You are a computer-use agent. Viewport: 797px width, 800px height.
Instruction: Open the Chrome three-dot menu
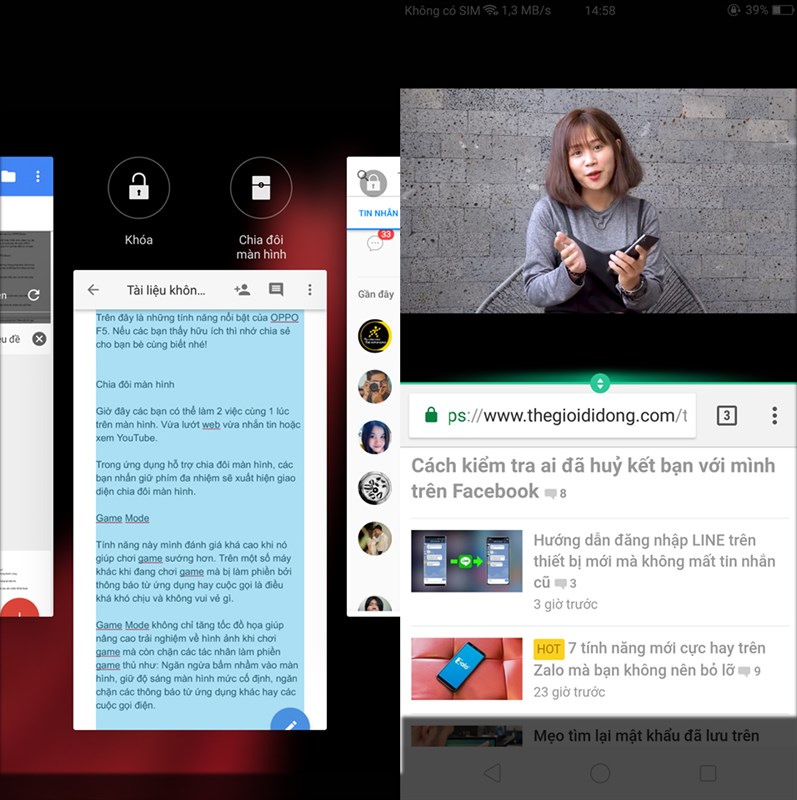point(775,415)
